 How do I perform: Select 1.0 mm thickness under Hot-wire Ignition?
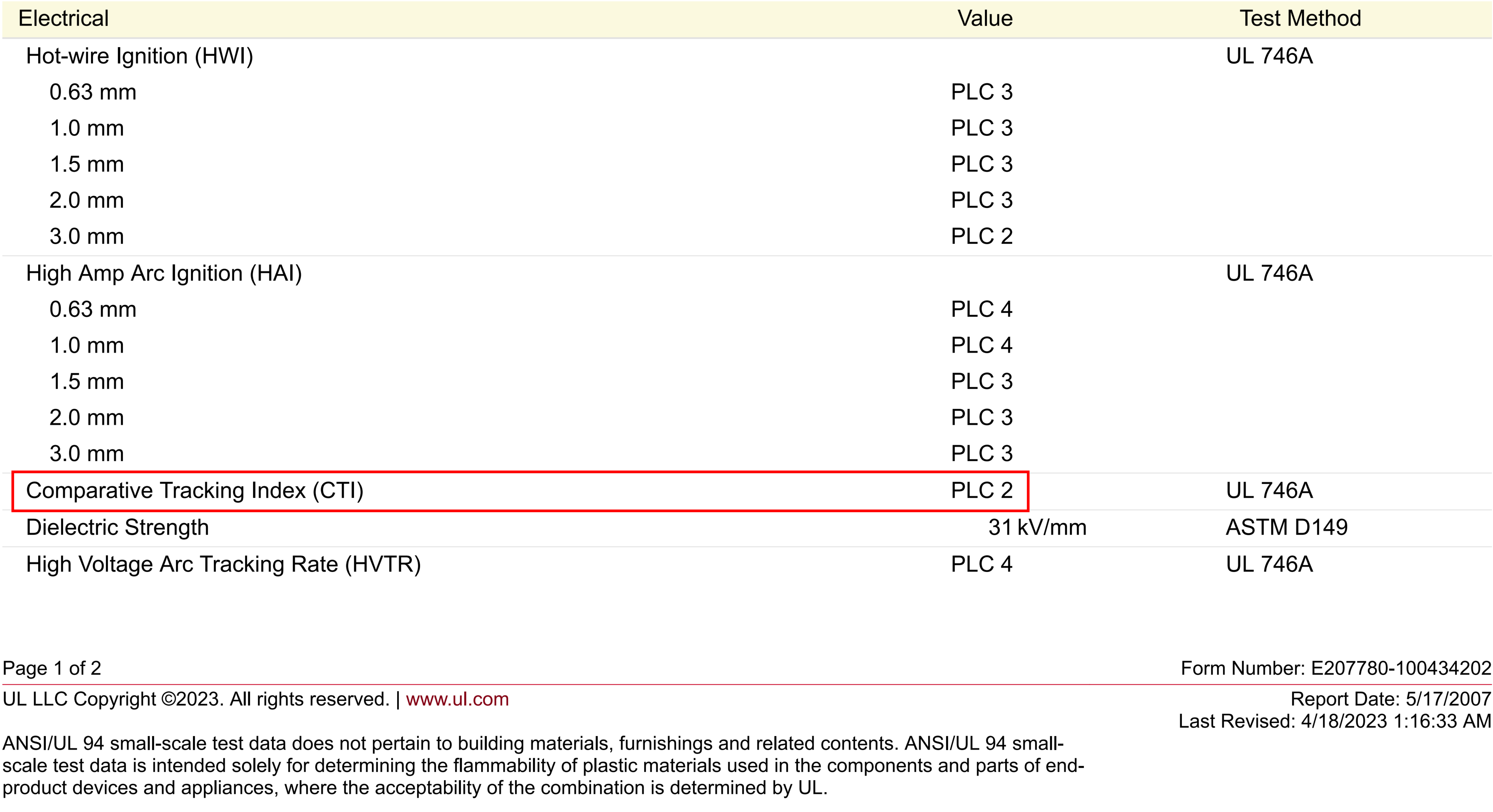click(87, 129)
